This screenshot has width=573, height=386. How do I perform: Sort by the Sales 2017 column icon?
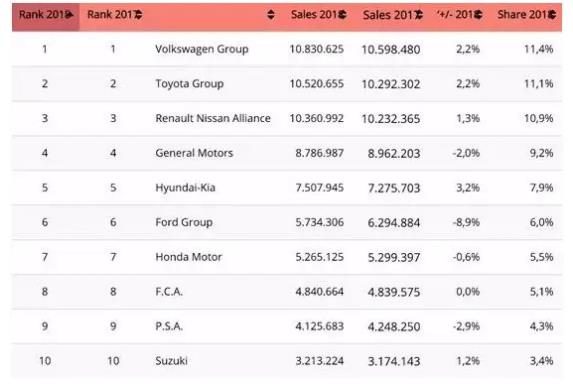(x=419, y=15)
